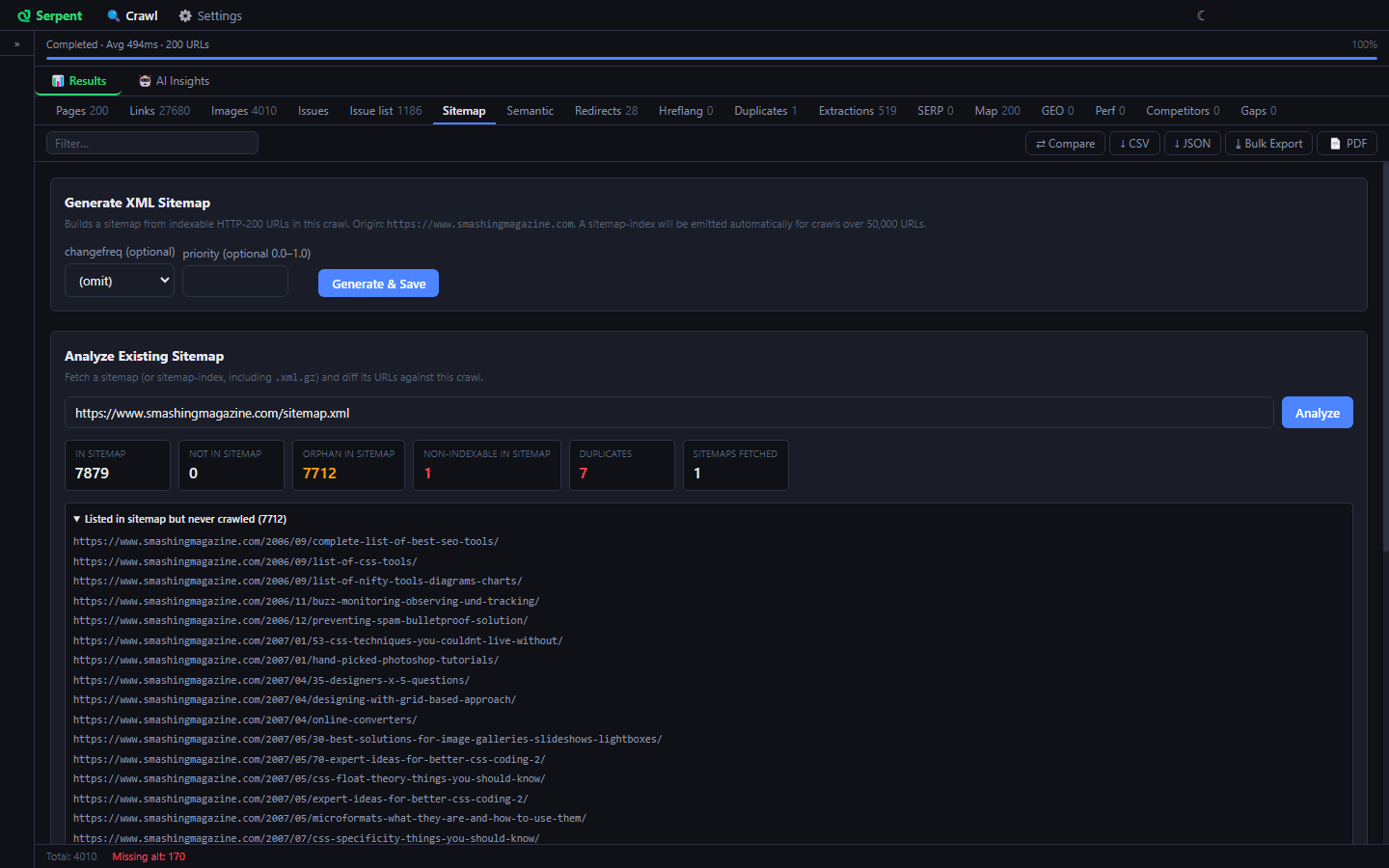This screenshot has height=868, width=1389.
Task: Open the Competitors tab
Action: [x=1183, y=111]
